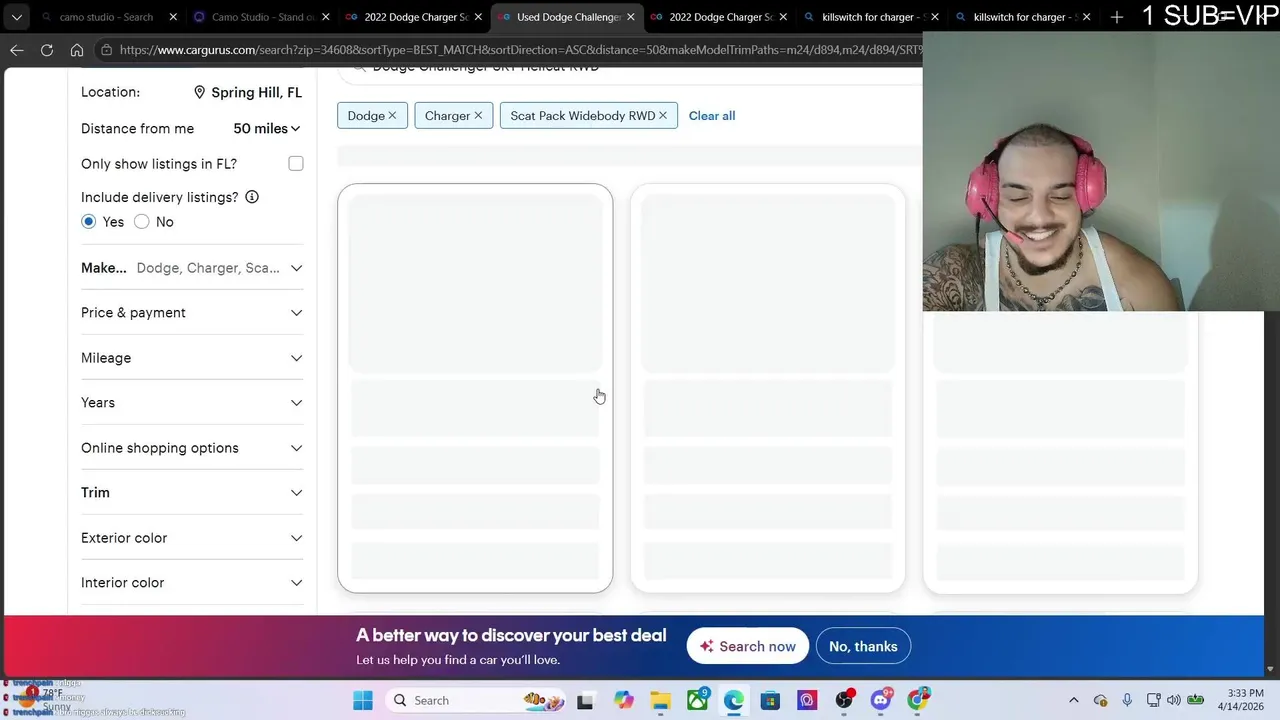Switch to Microsoft Edge on the taskbar
Image resolution: width=1280 pixels, height=720 pixels.
734,700
